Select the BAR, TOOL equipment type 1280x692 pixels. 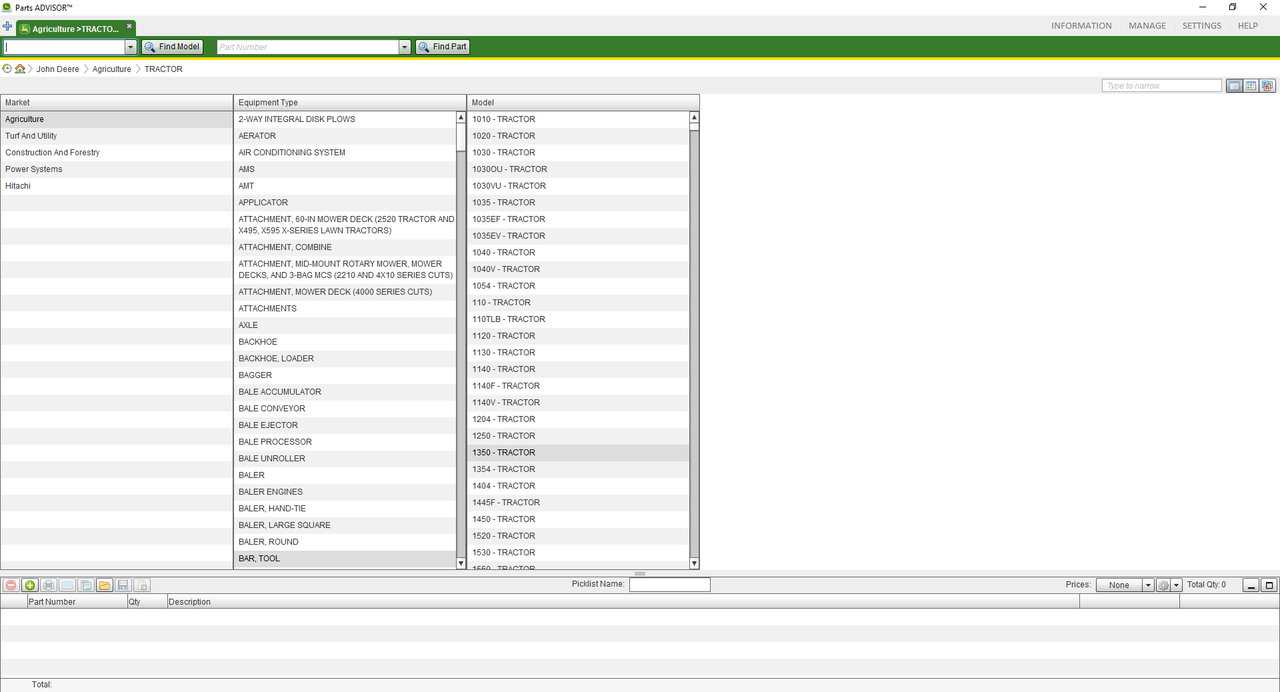click(x=345, y=558)
